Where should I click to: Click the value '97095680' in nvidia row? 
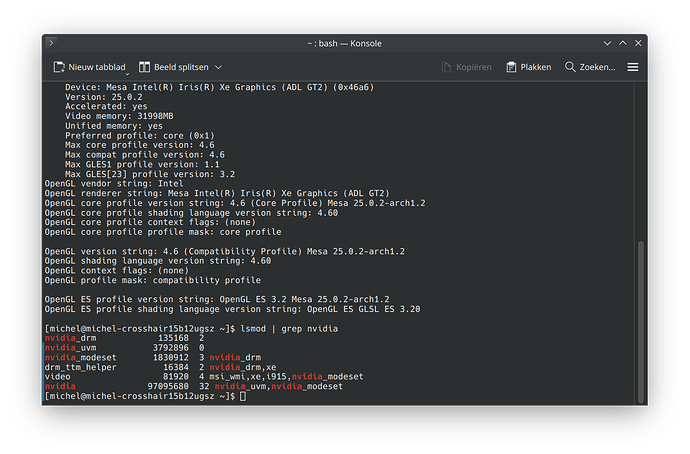pyautogui.click(x=168, y=387)
